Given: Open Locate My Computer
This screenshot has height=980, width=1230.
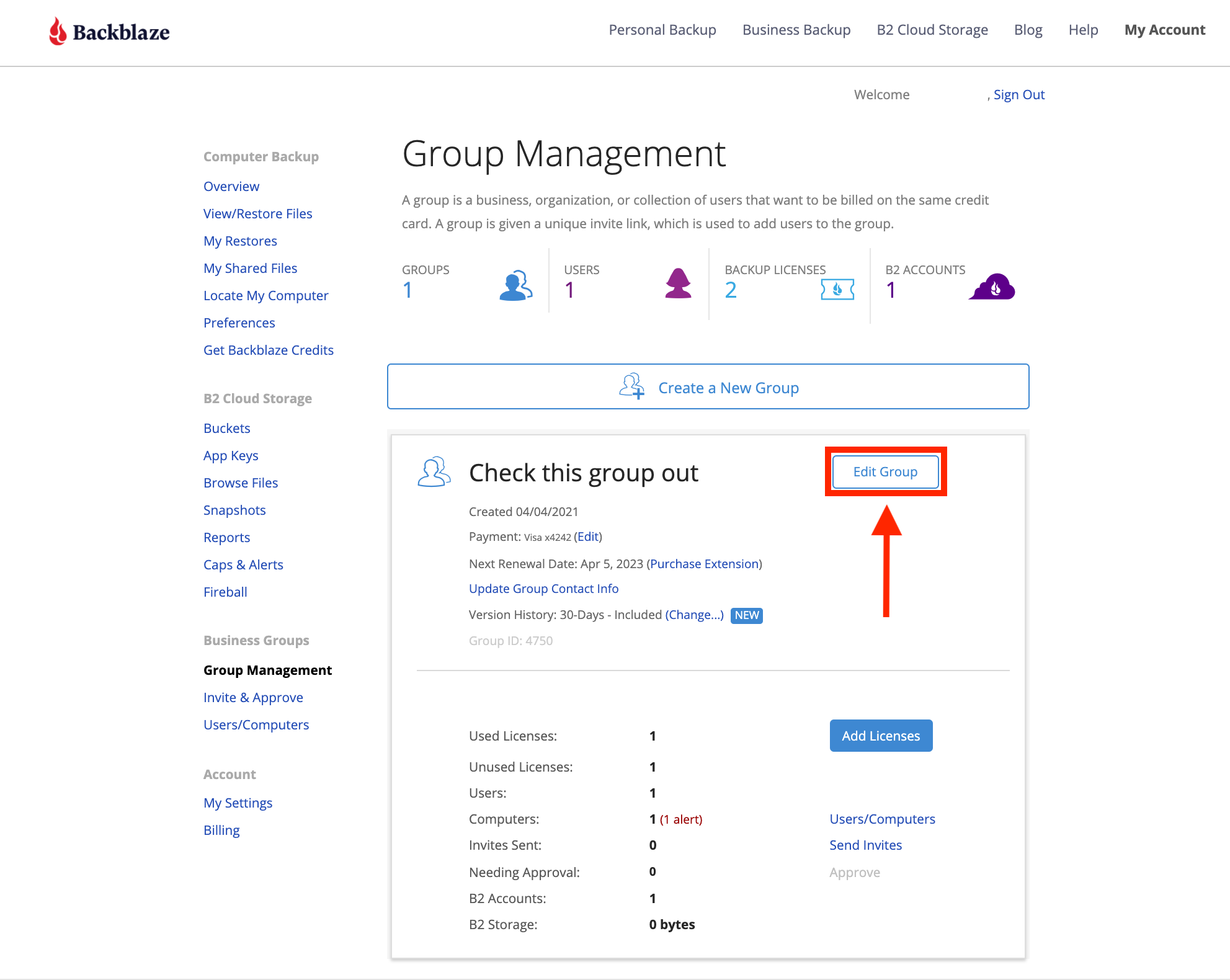Looking at the screenshot, I should [265, 295].
